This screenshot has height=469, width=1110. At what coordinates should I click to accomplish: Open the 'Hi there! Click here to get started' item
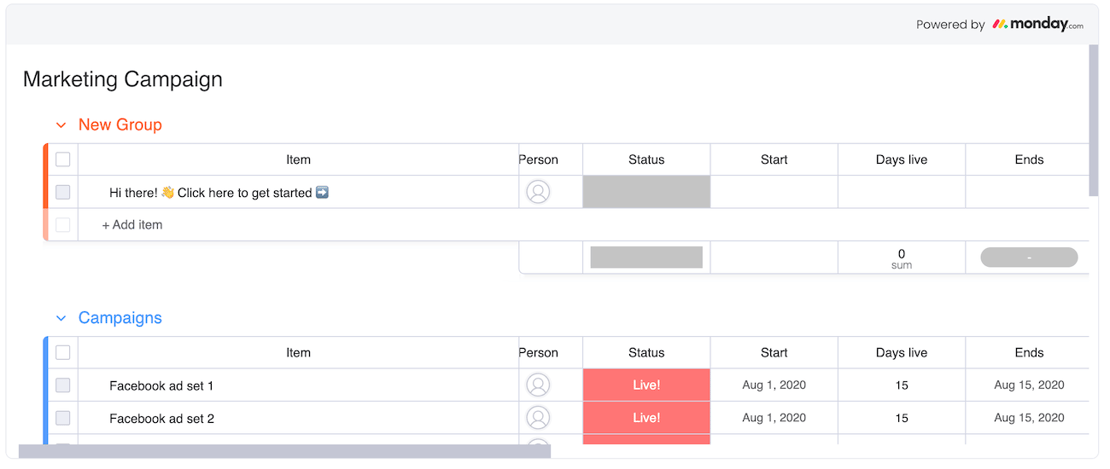click(x=218, y=192)
